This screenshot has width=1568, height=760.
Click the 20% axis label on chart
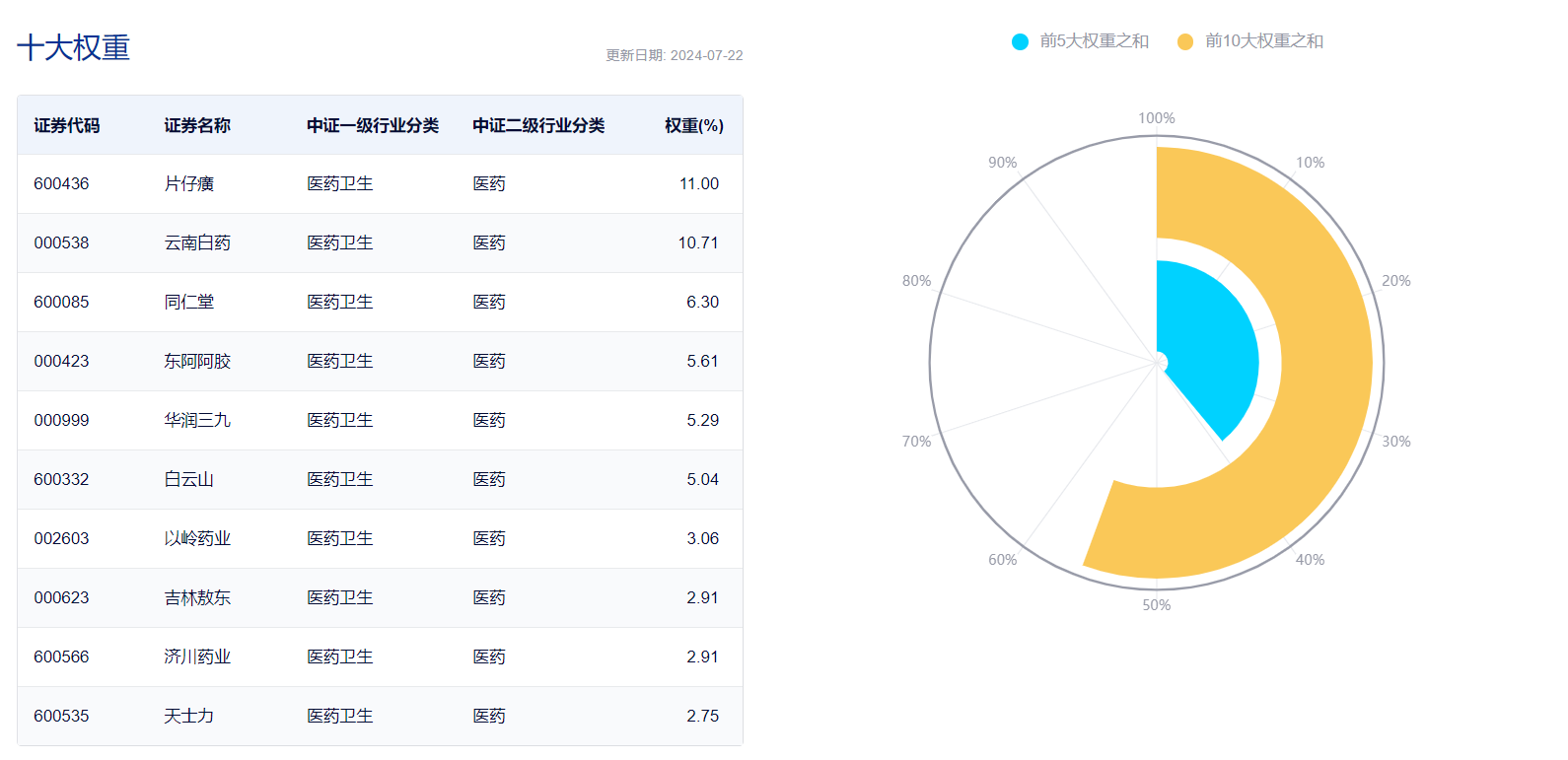click(1396, 281)
